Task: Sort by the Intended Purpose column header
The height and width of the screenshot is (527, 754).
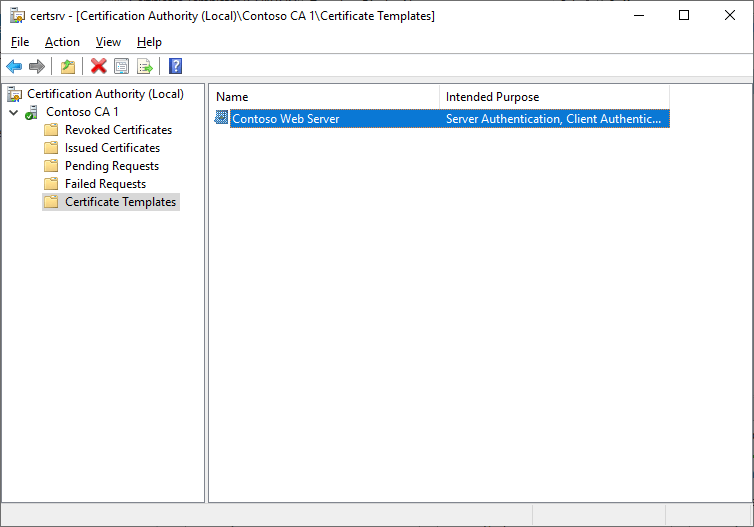Action: click(x=552, y=97)
